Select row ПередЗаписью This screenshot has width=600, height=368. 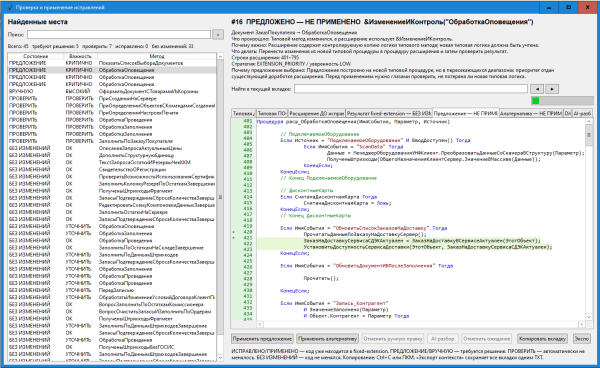tap(112, 290)
